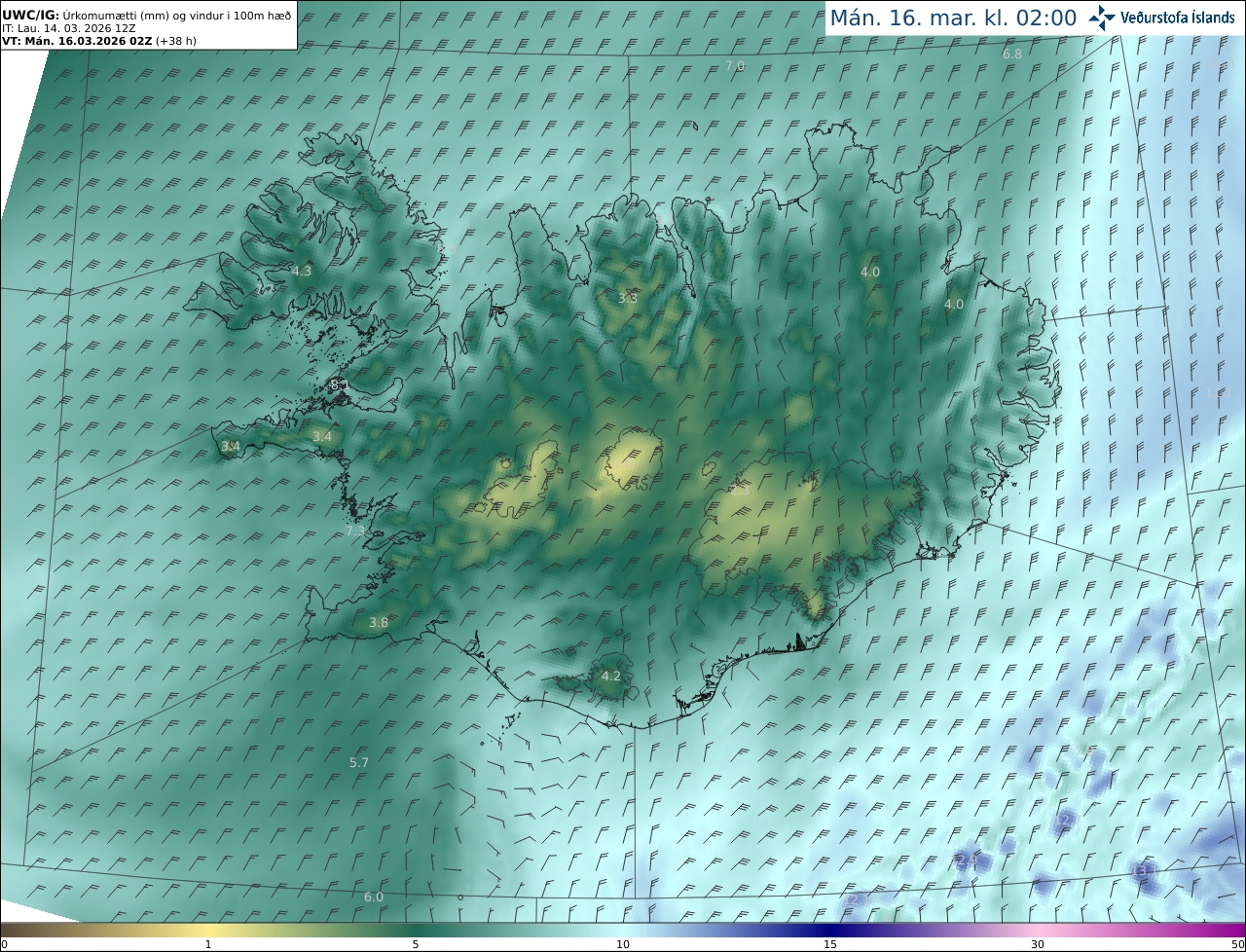Click the 12.1 value label on the map
Image resolution: width=1246 pixels, height=952 pixels.
click(x=855, y=899)
